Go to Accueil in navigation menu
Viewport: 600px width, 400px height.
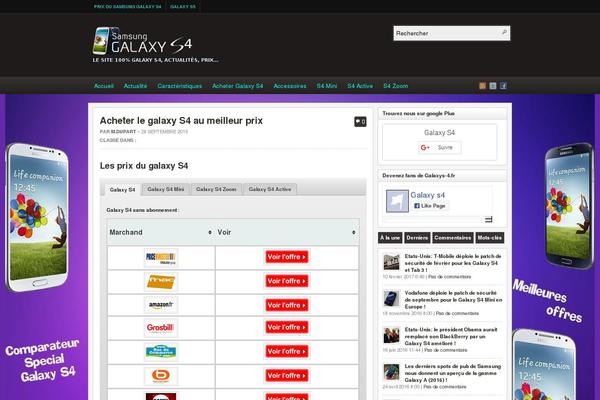pos(104,86)
